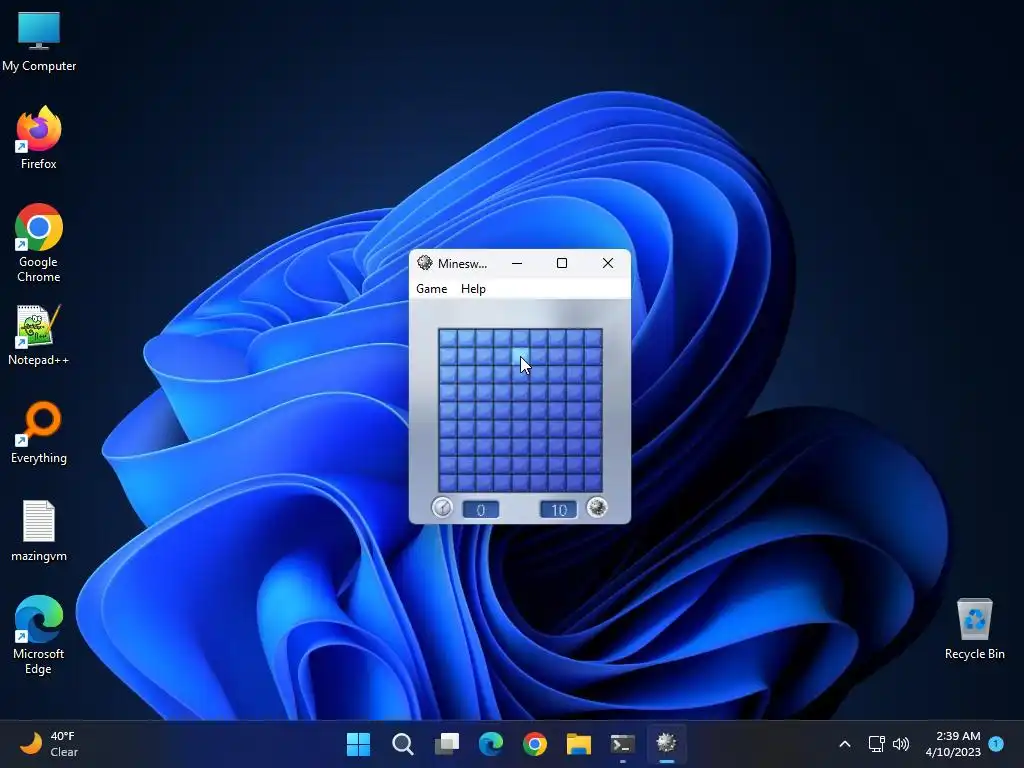1024x768 pixels.
Task: Select the Microsoft Edge desktop shortcut
Action: (x=39, y=635)
